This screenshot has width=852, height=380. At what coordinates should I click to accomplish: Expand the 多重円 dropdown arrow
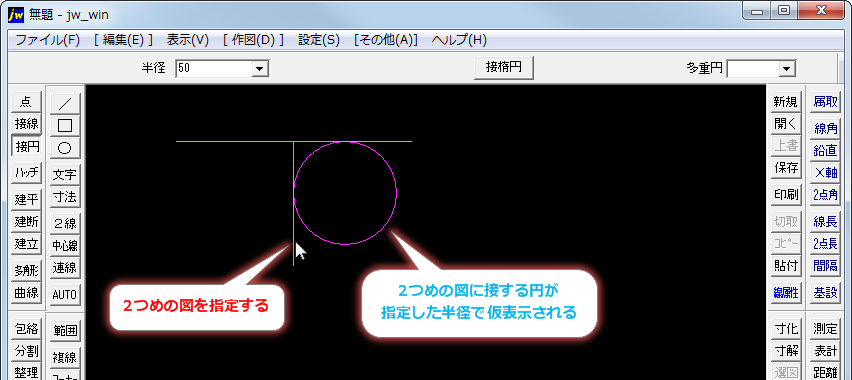[x=786, y=69]
